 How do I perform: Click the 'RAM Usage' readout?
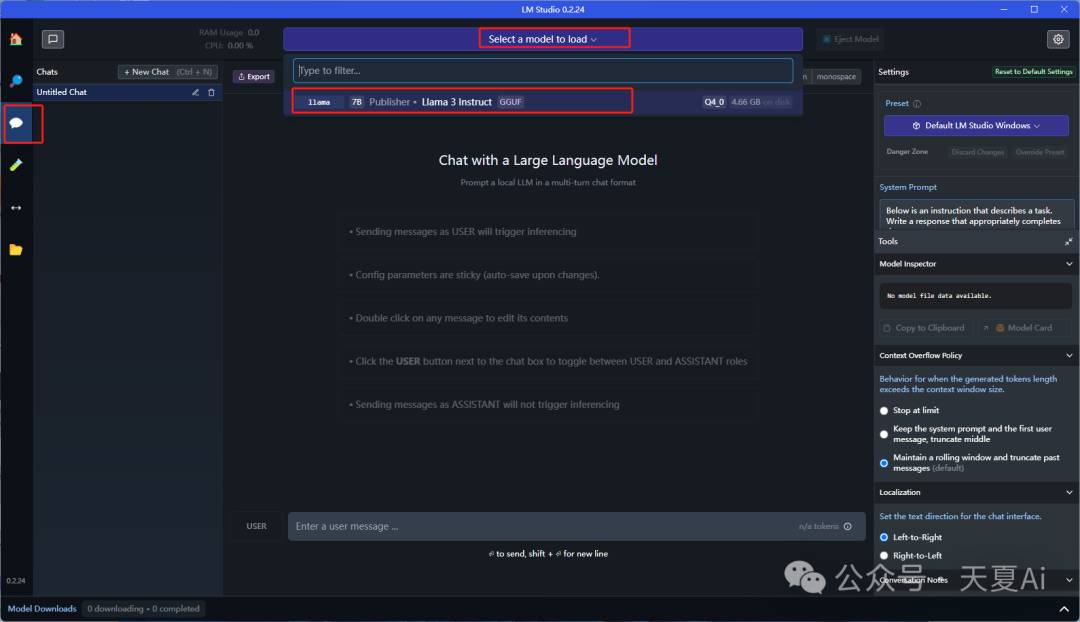(229, 32)
